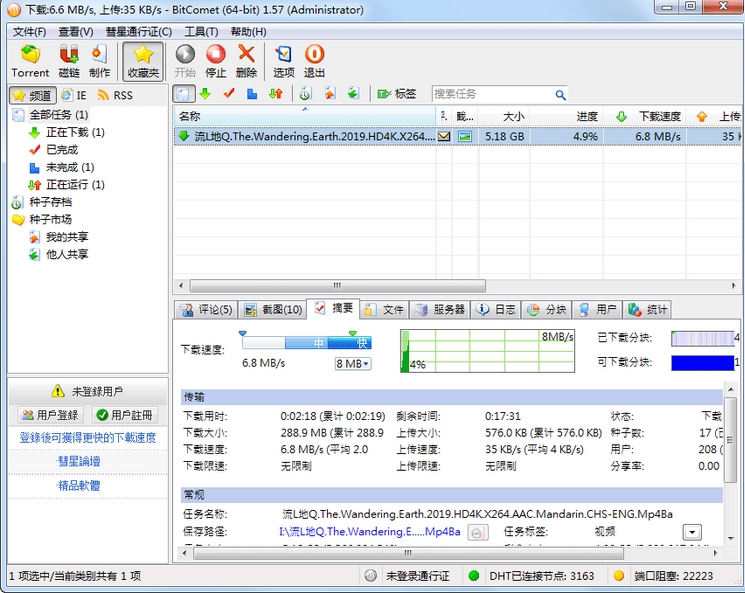This screenshot has width=745, height=593.
Task: Sort by 下载速度 column header
Action: pyautogui.click(x=644, y=116)
